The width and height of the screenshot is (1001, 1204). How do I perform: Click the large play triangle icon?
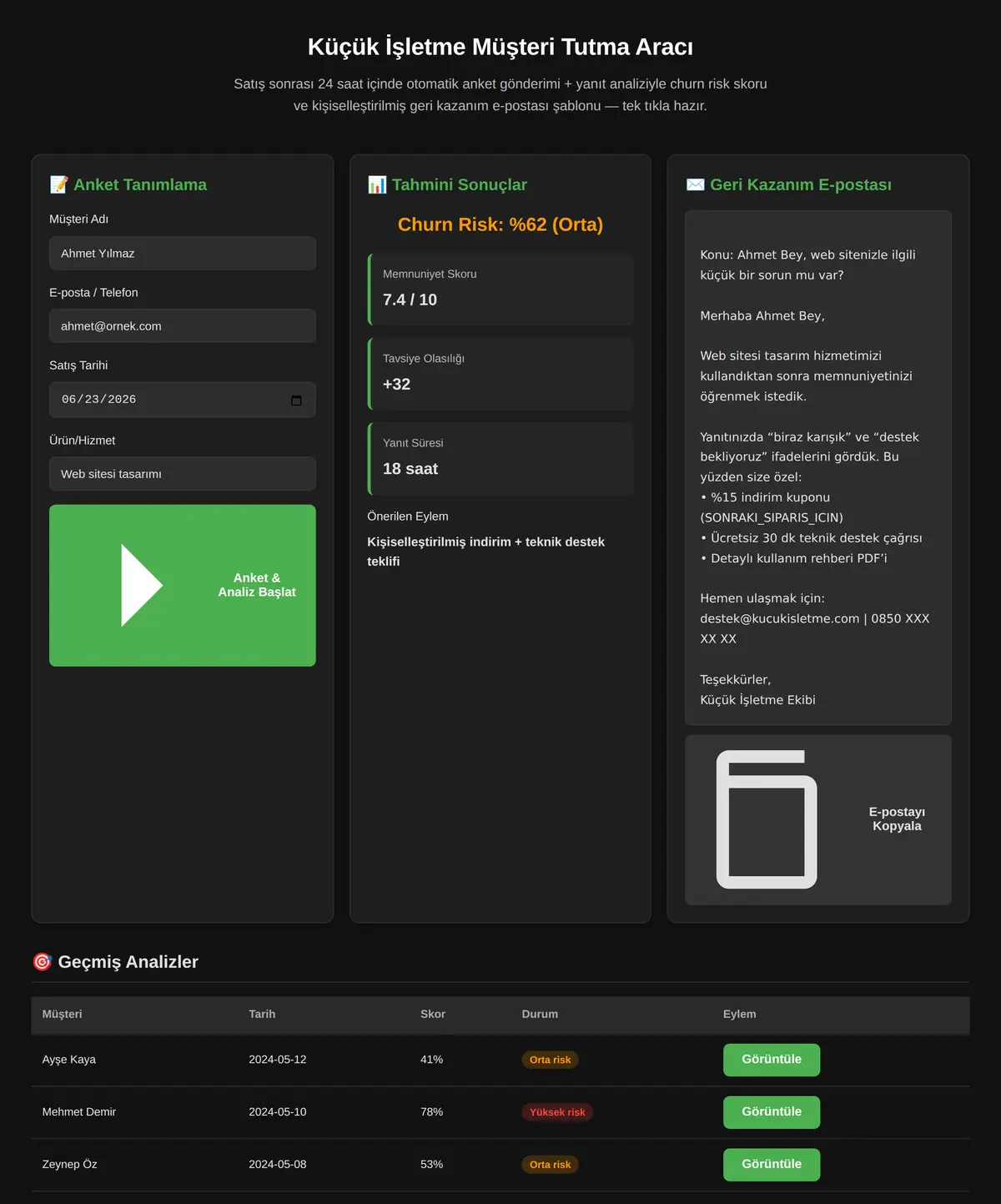pyautogui.click(x=142, y=585)
